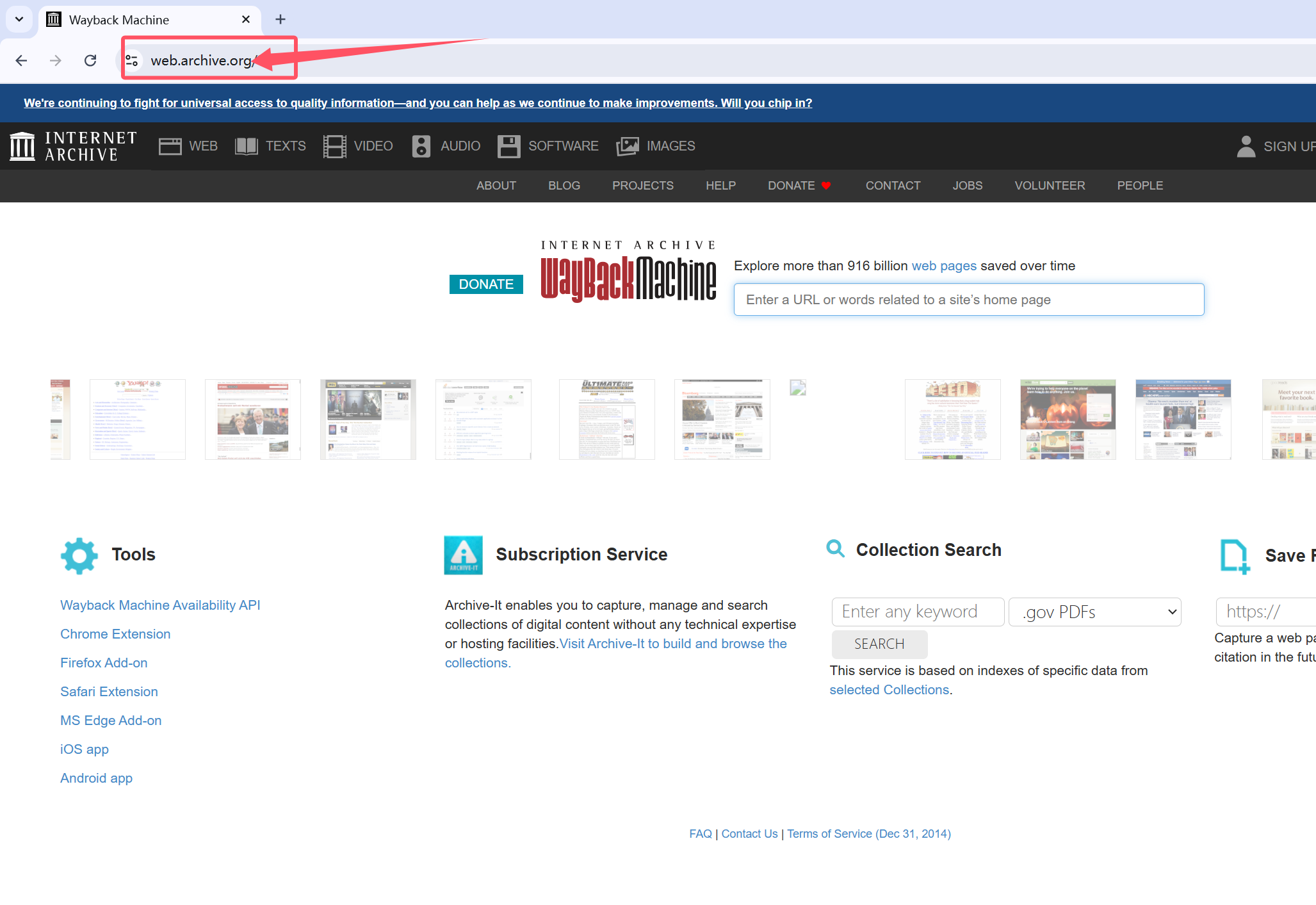Open the Ultimate archived page thumbnail
The height and width of the screenshot is (905, 1316).
tap(607, 420)
